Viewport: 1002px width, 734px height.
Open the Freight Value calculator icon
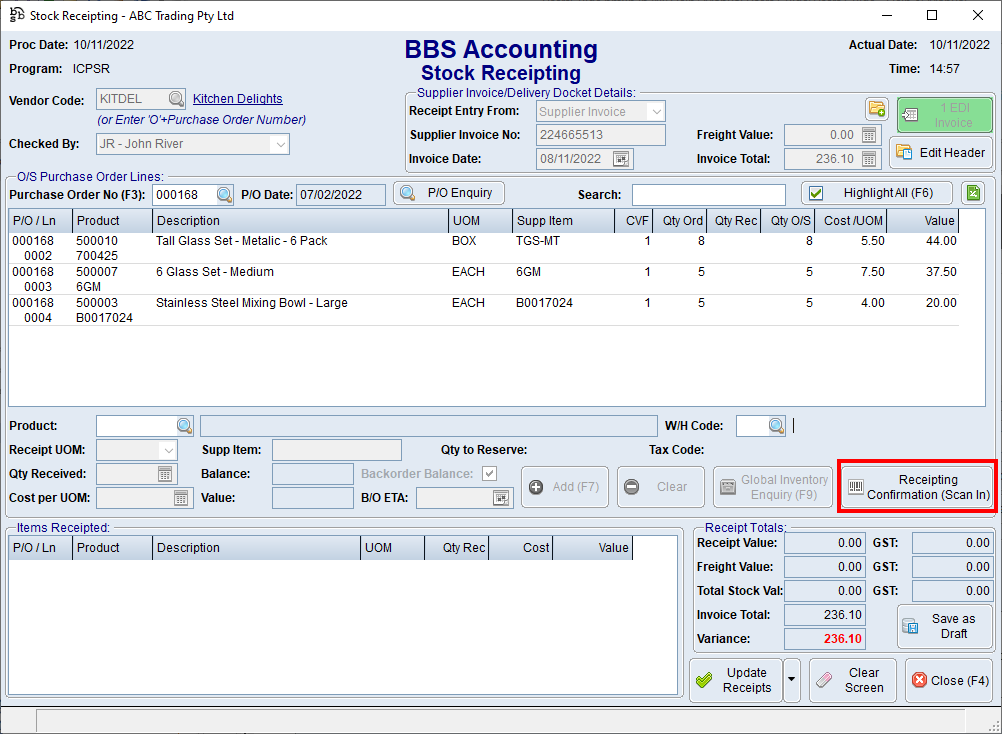[868, 135]
